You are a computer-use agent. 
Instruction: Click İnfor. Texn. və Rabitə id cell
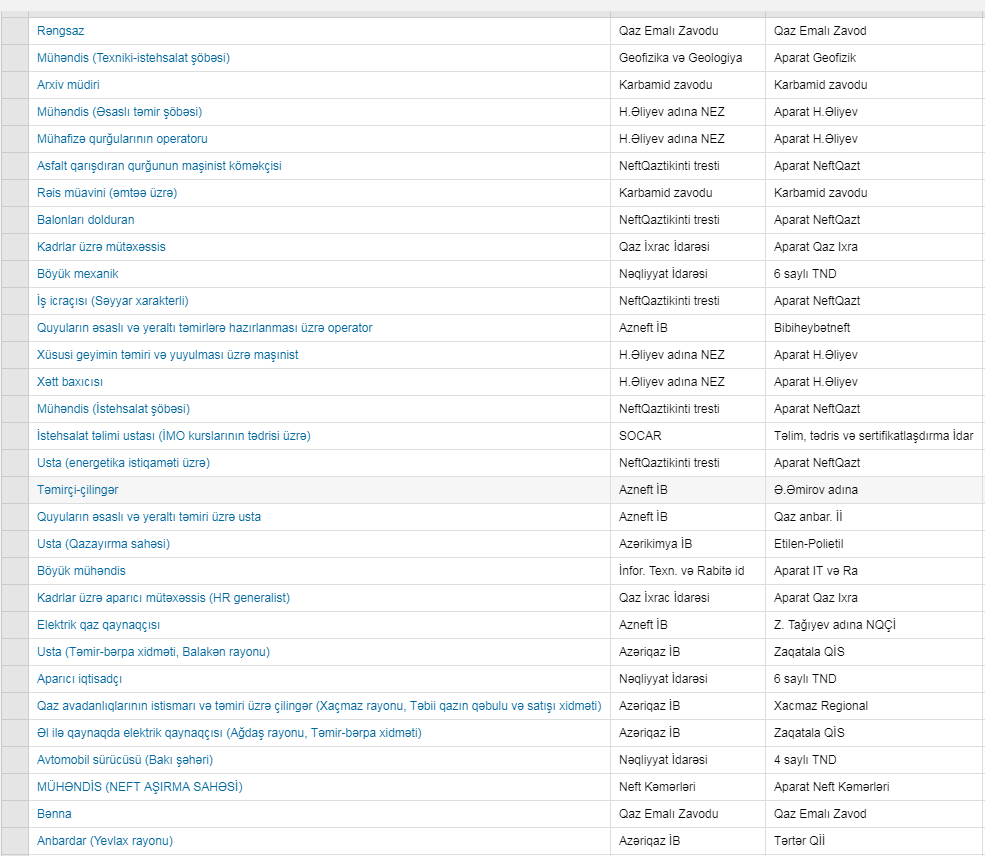pyautogui.click(x=688, y=571)
